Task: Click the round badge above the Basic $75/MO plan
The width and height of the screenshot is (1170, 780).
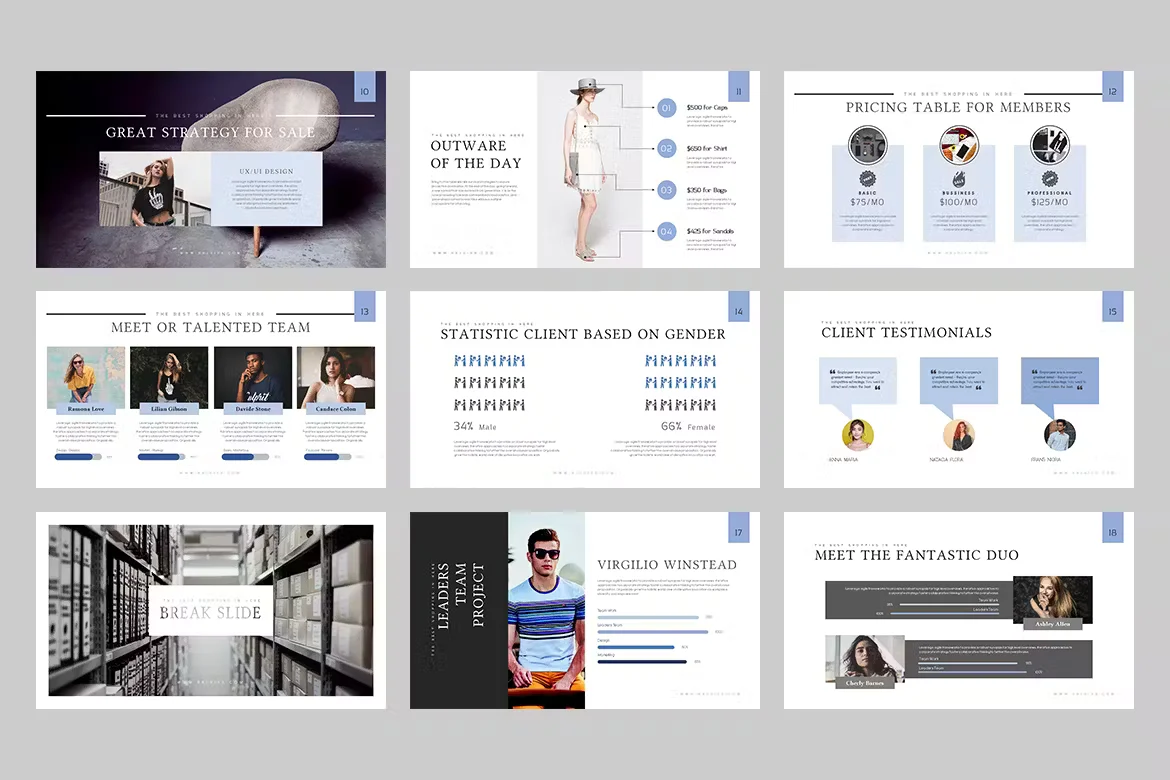Action: 868,143
